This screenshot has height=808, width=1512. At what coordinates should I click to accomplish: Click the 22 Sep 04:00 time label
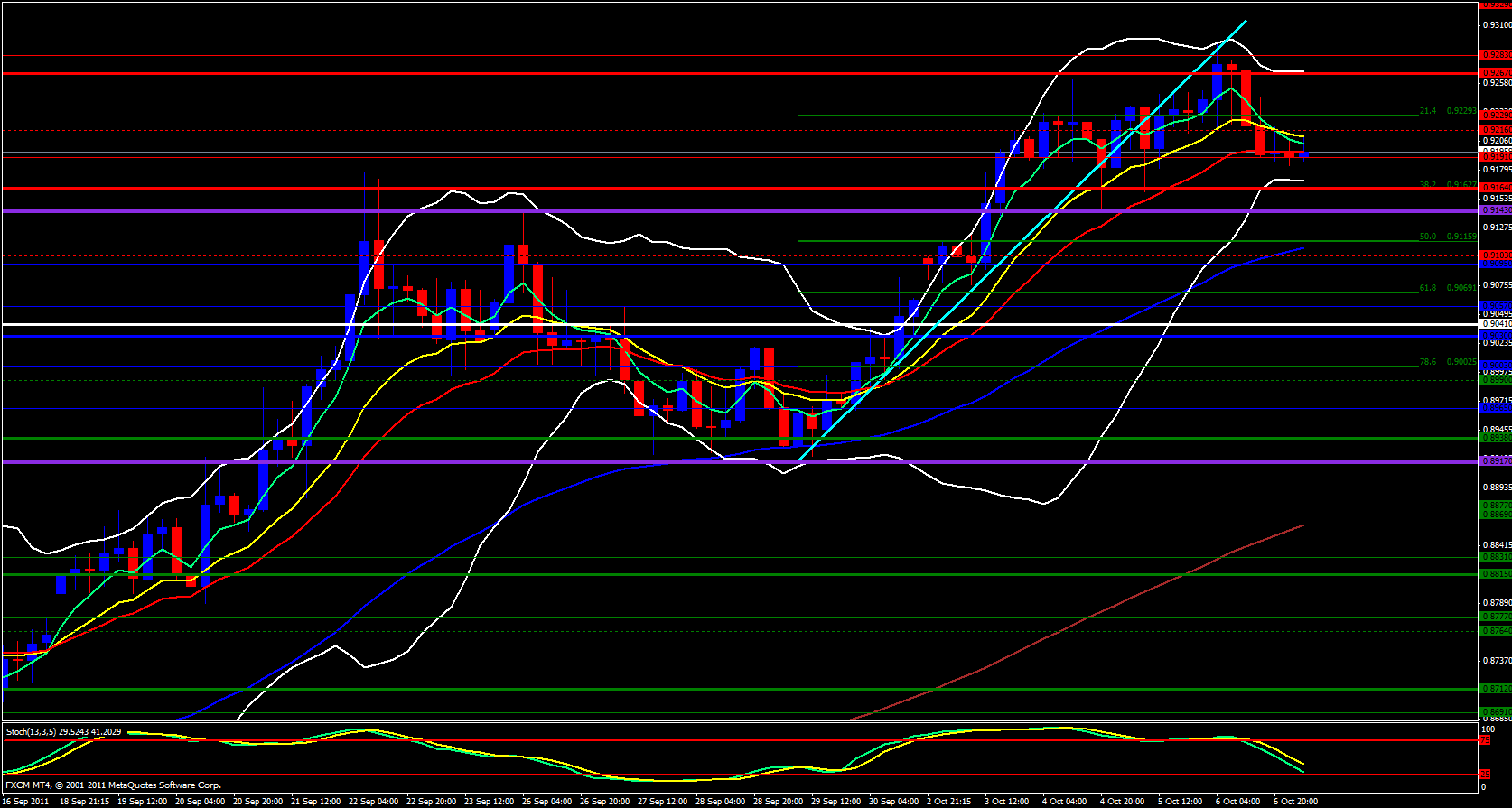point(373,801)
